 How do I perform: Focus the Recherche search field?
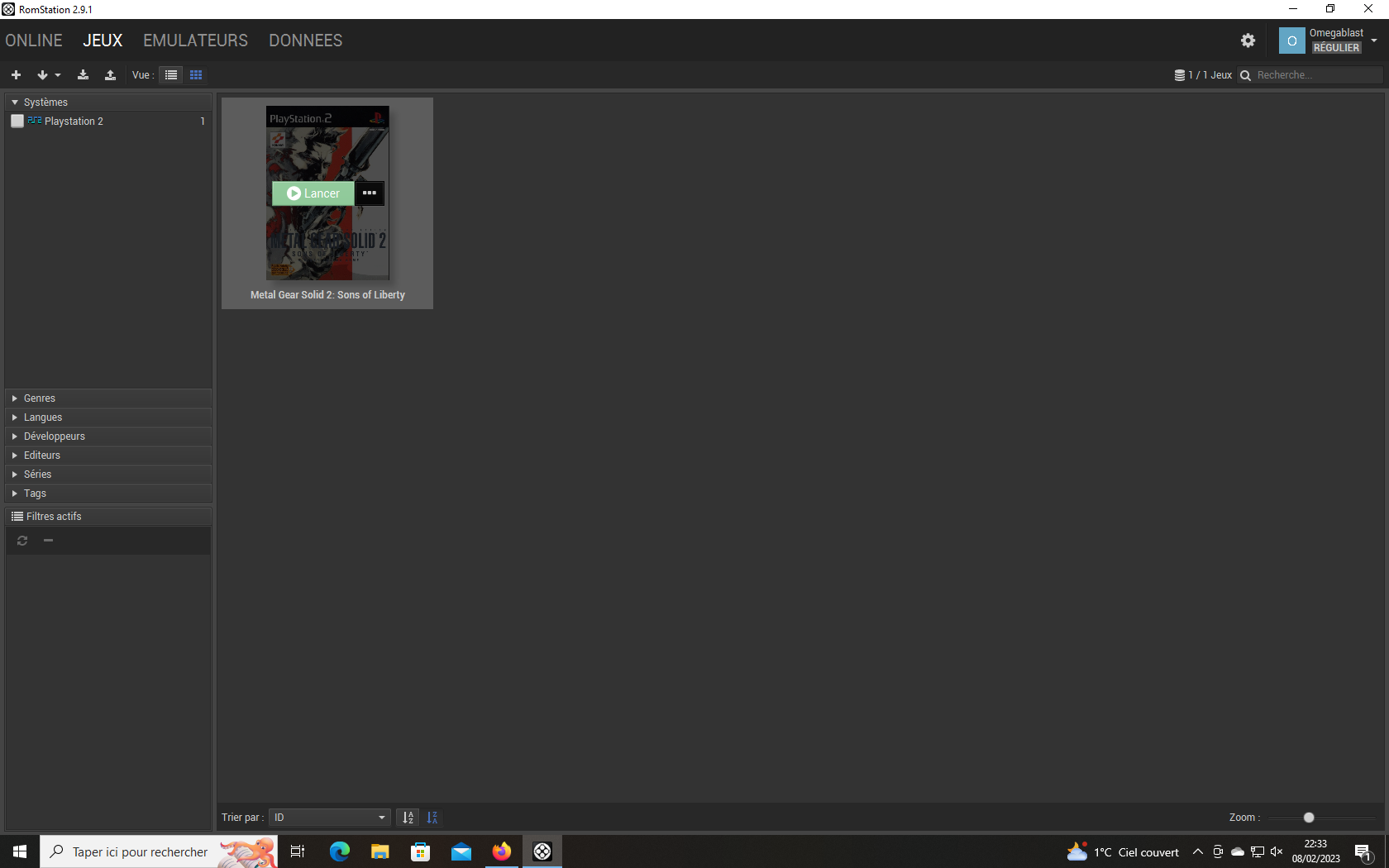click(1318, 75)
